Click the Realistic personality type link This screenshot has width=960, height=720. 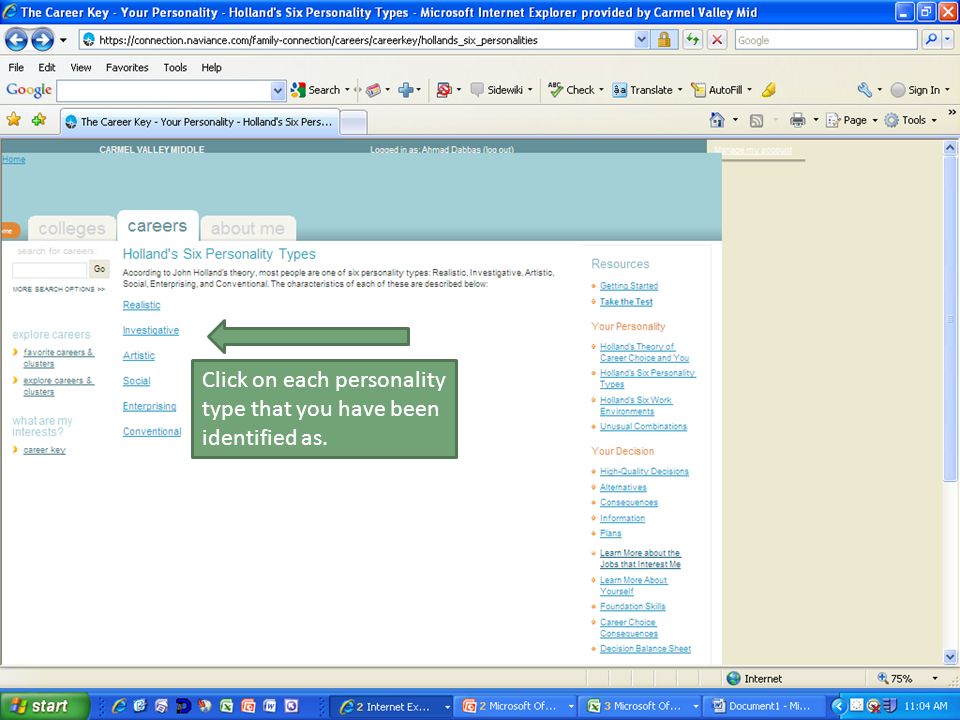141,305
